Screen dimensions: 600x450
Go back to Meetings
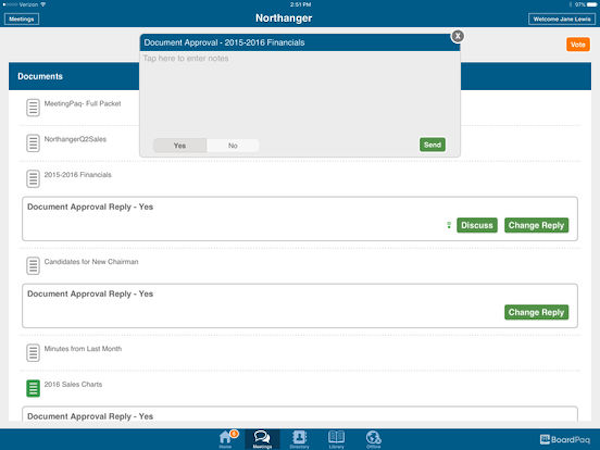(x=21, y=19)
